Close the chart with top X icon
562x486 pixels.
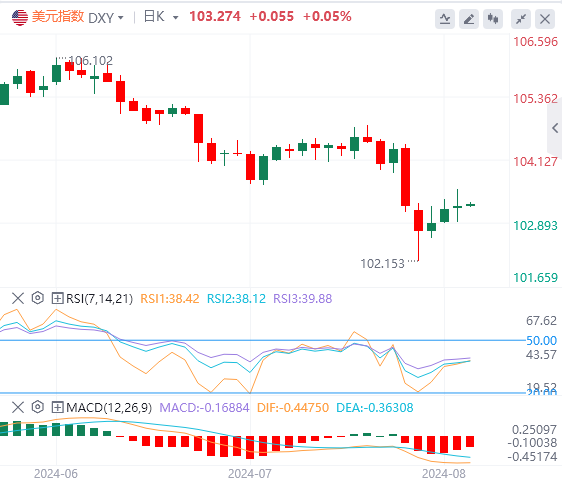(545, 19)
